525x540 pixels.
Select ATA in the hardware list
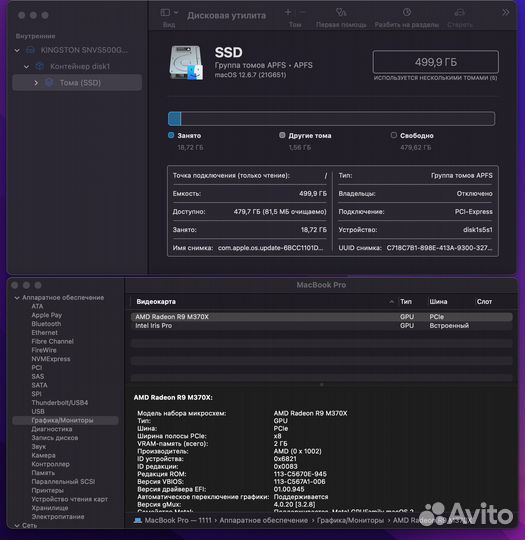point(37,307)
